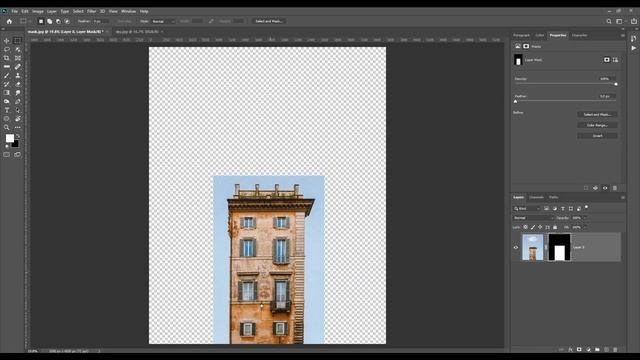Toggle the pixel layers filter icon
640x360 pixels.
(x=546, y=209)
